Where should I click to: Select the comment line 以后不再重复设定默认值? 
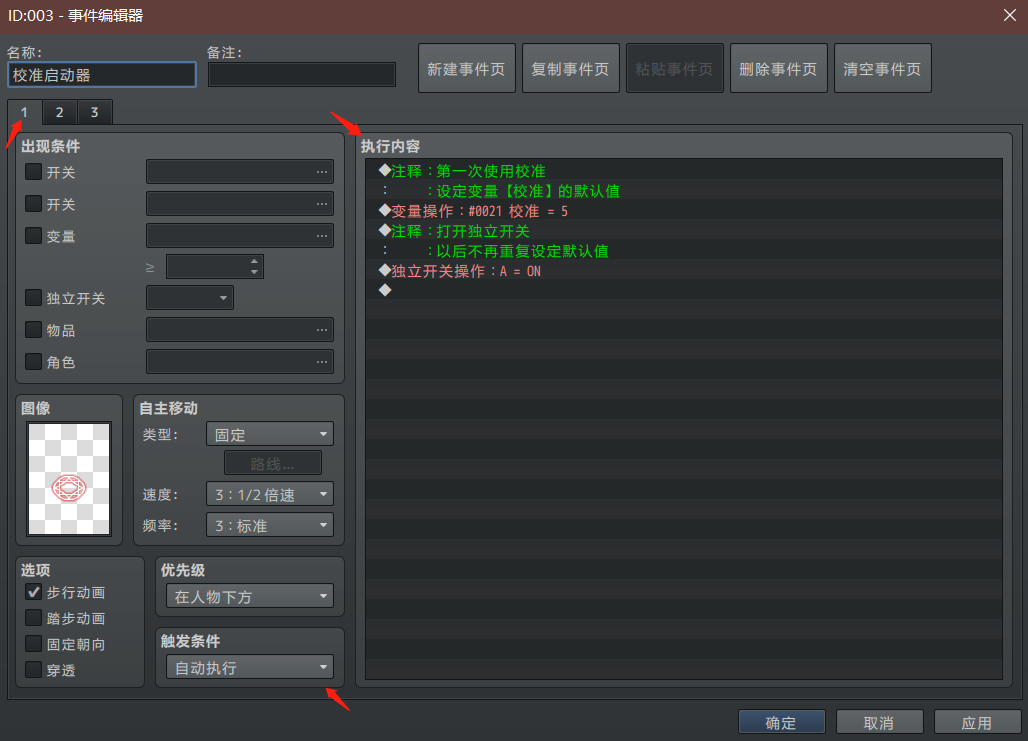684,251
